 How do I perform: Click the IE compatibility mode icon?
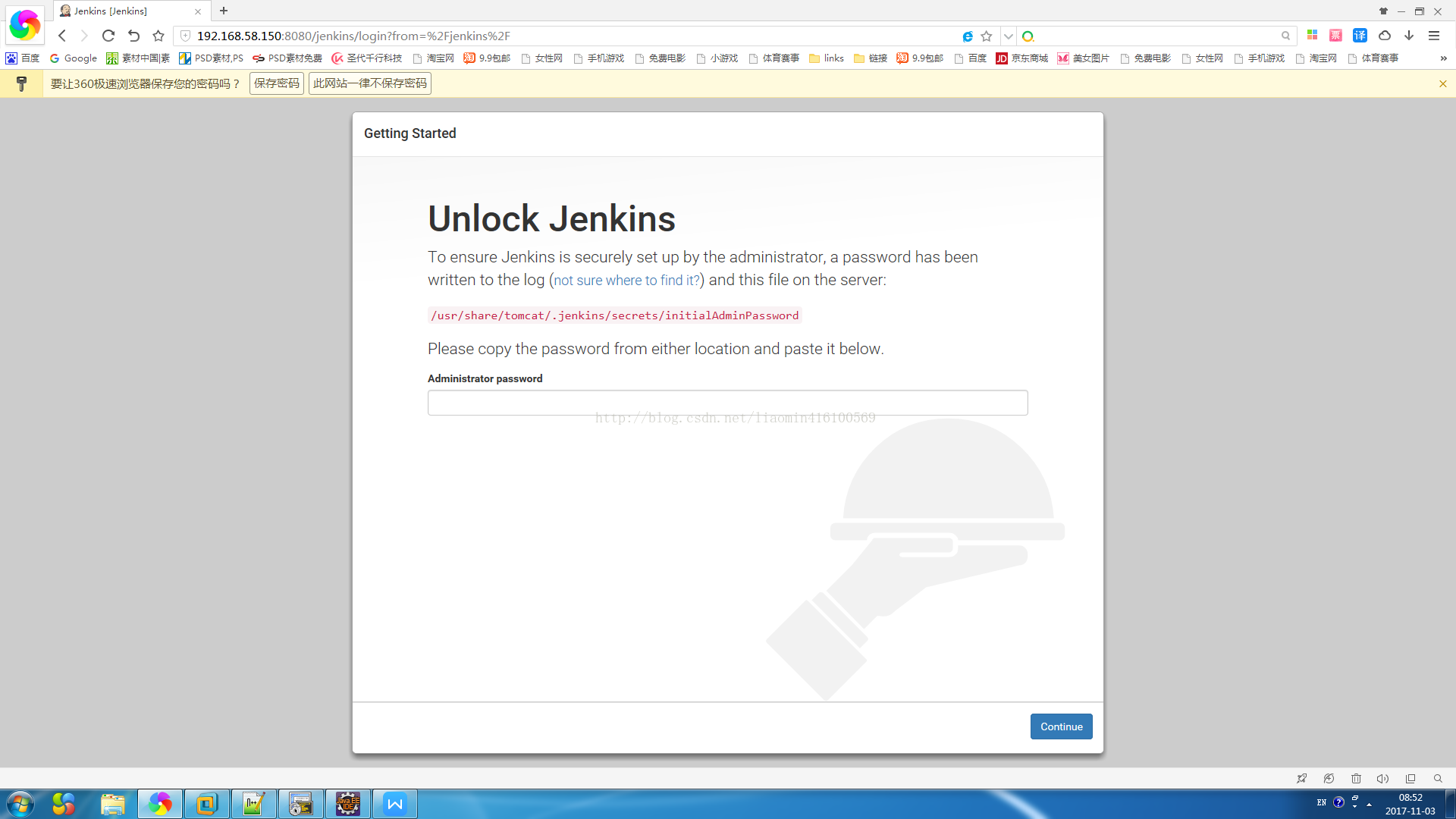[x=968, y=36]
